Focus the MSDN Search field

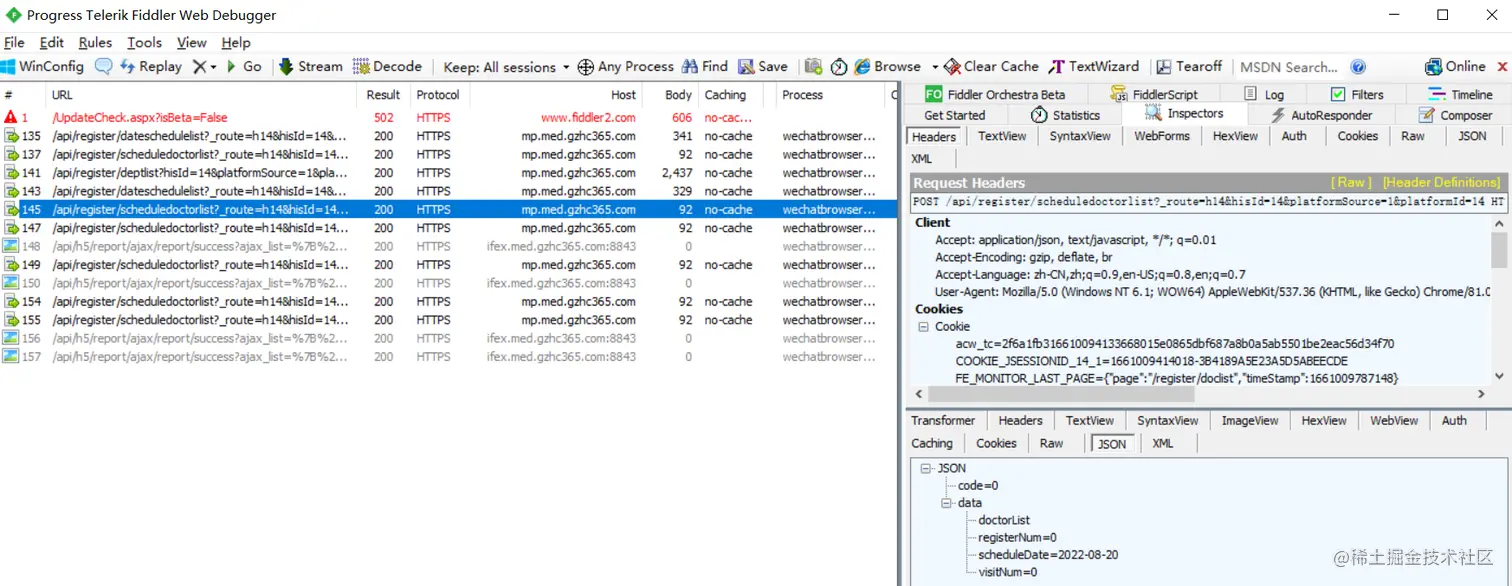tap(1289, 67)
